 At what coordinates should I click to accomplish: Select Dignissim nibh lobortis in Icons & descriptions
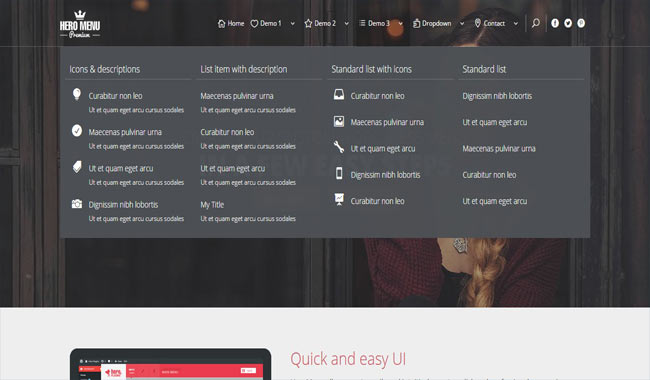[x=123, y=205]
